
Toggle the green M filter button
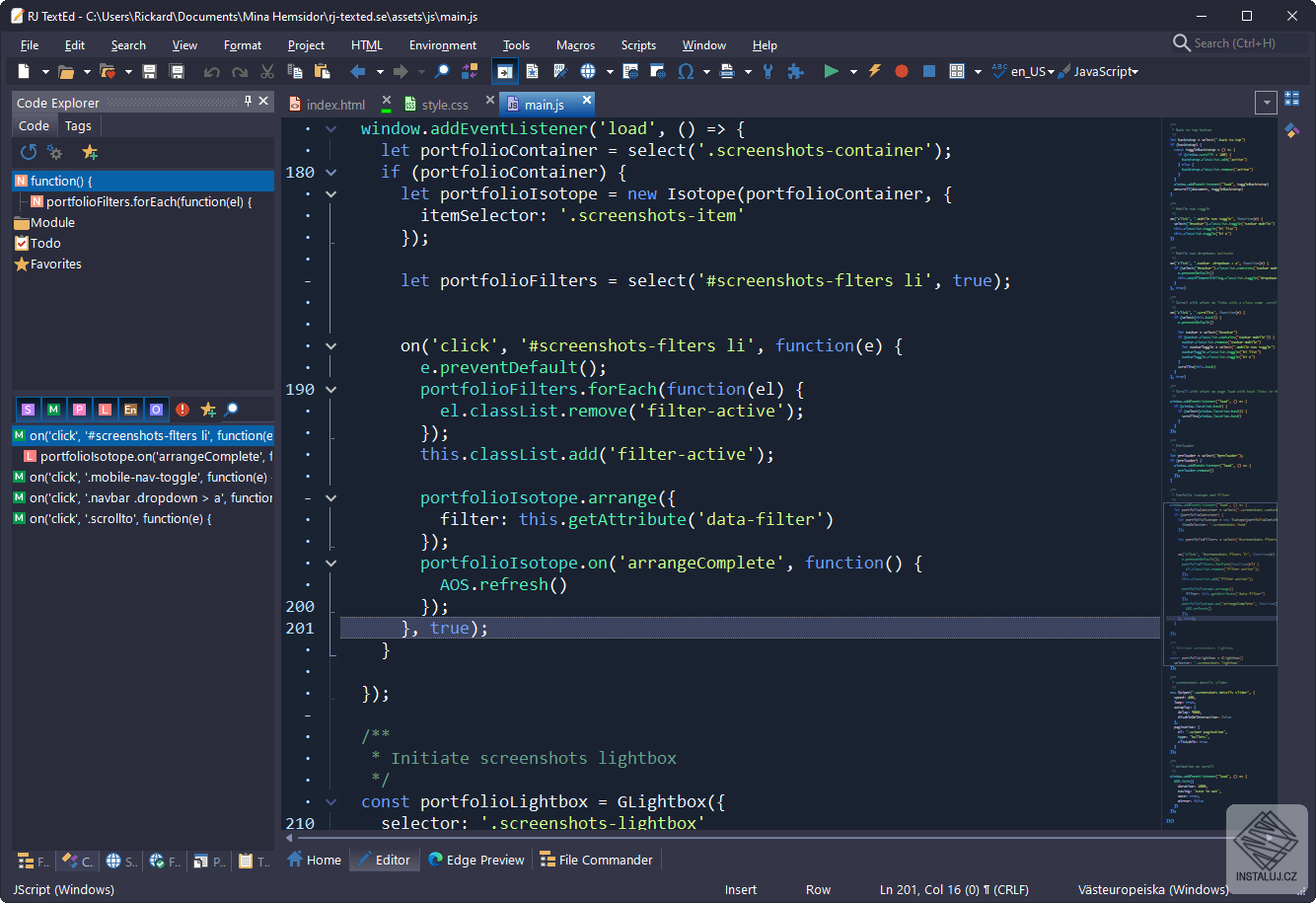53,410
